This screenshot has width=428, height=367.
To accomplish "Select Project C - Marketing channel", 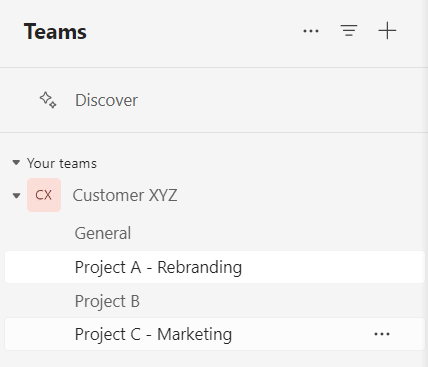I will point(215,334).
